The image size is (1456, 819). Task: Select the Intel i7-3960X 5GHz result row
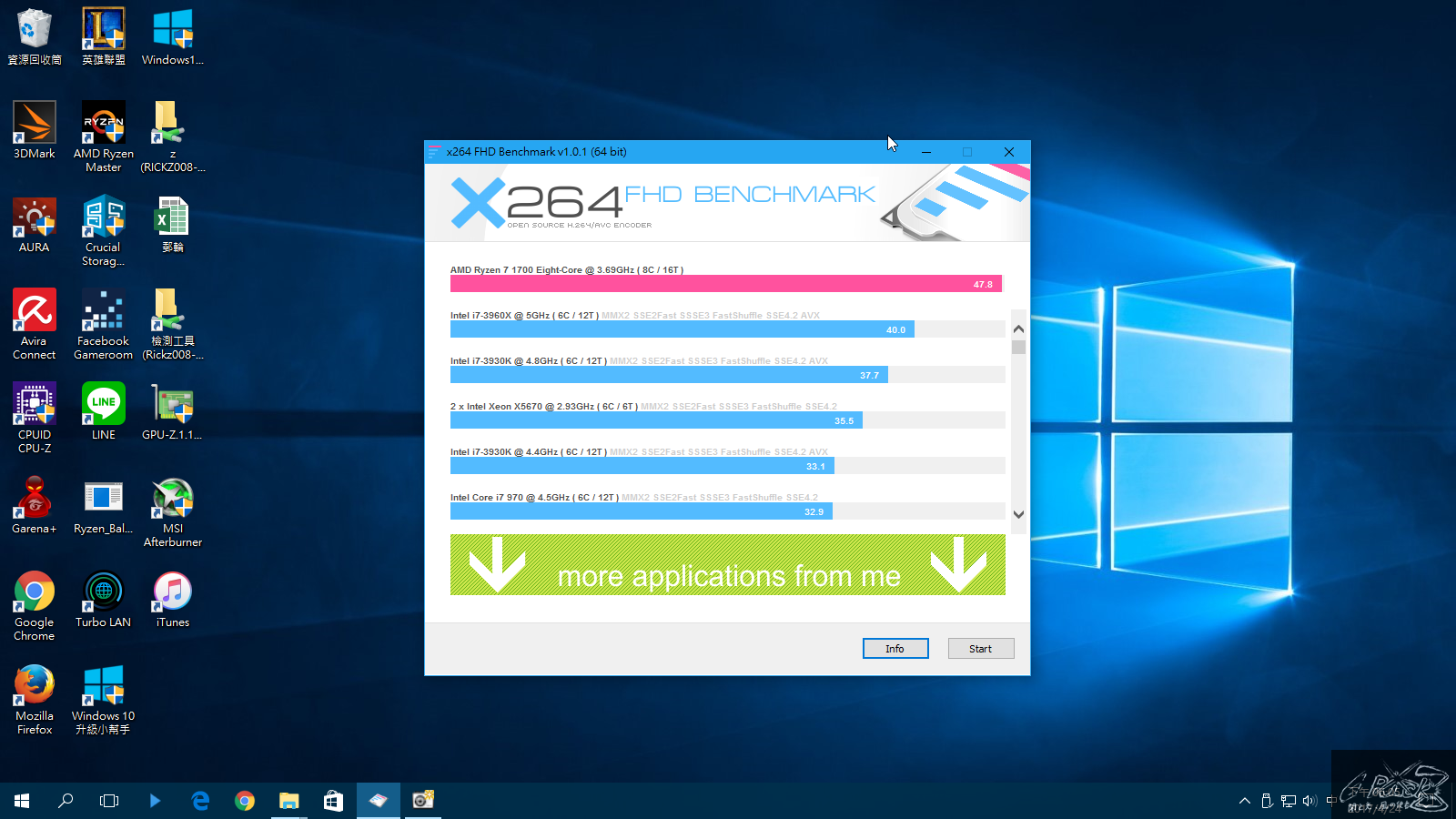tap(728, 324)
